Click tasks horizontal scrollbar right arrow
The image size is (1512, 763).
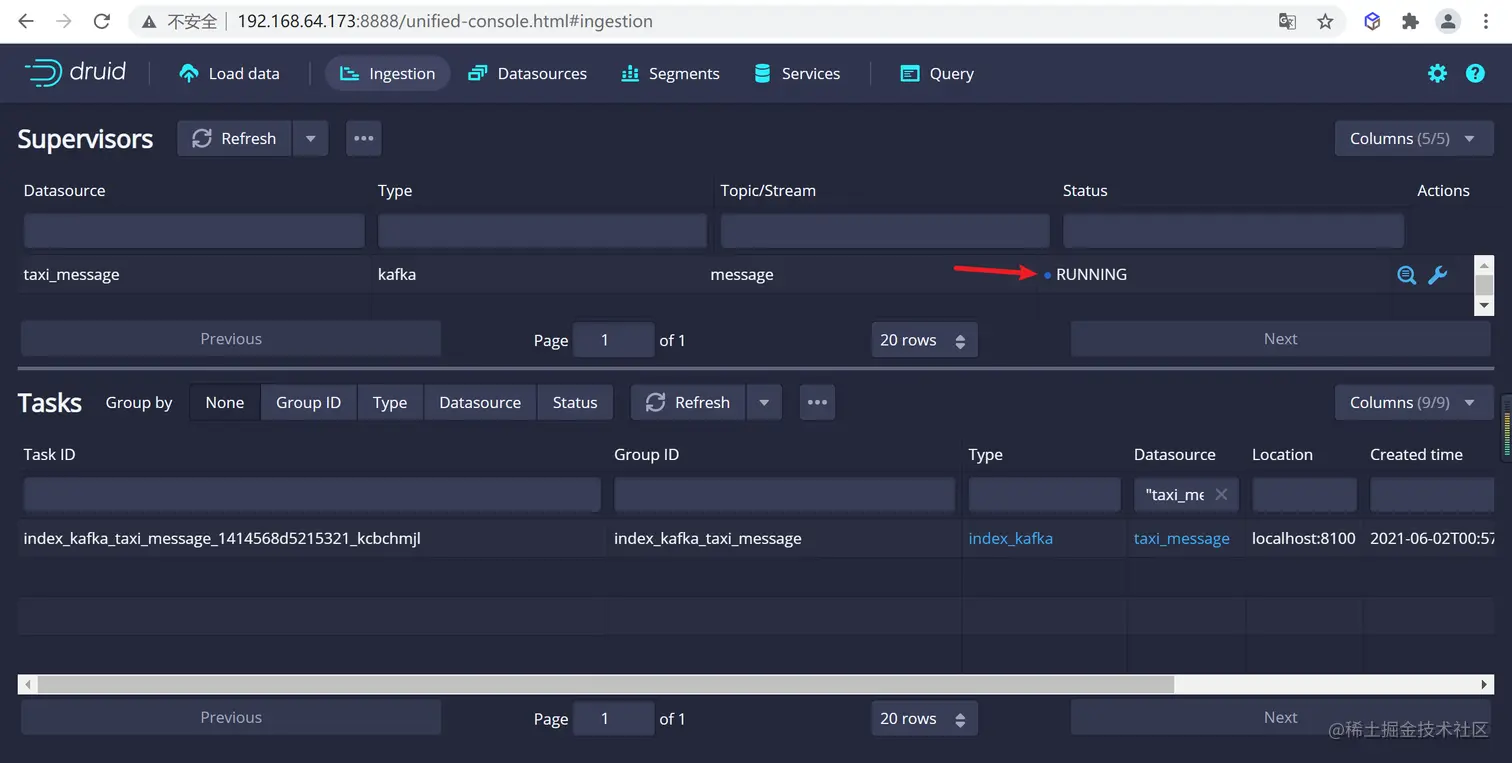(1485, 684)
